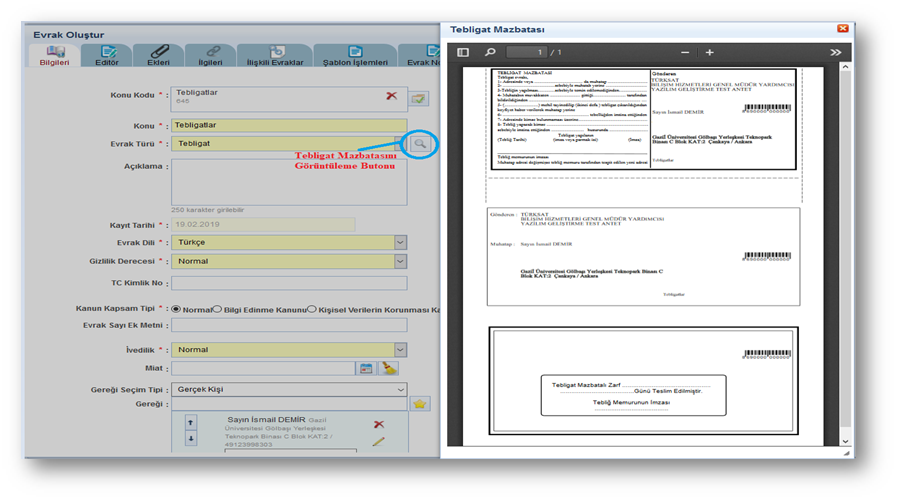Click the PDF viewer search icon
Image resolution: width=898 pixels, height=501 pixels.
click(490, 52)
